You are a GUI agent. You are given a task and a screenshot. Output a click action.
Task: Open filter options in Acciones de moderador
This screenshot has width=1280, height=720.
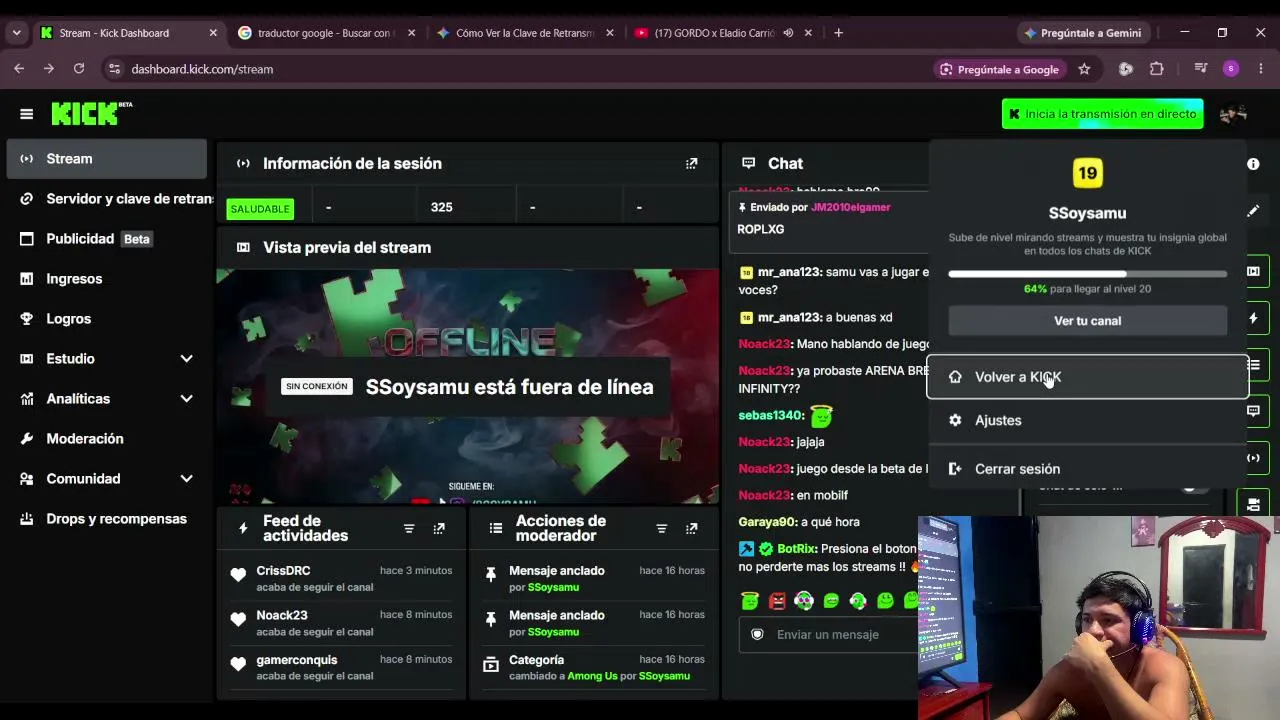(661, 528)
